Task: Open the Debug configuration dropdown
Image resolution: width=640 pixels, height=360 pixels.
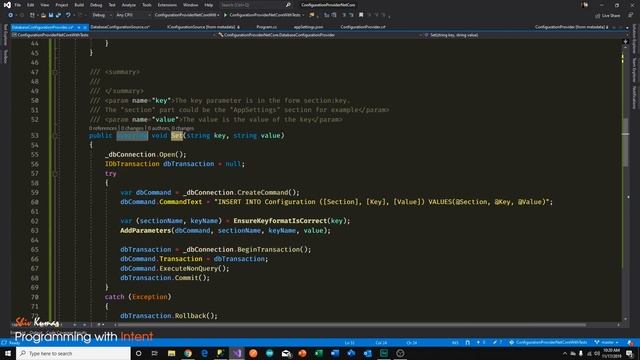Action: pyautogui.click(x=102, y=15)
